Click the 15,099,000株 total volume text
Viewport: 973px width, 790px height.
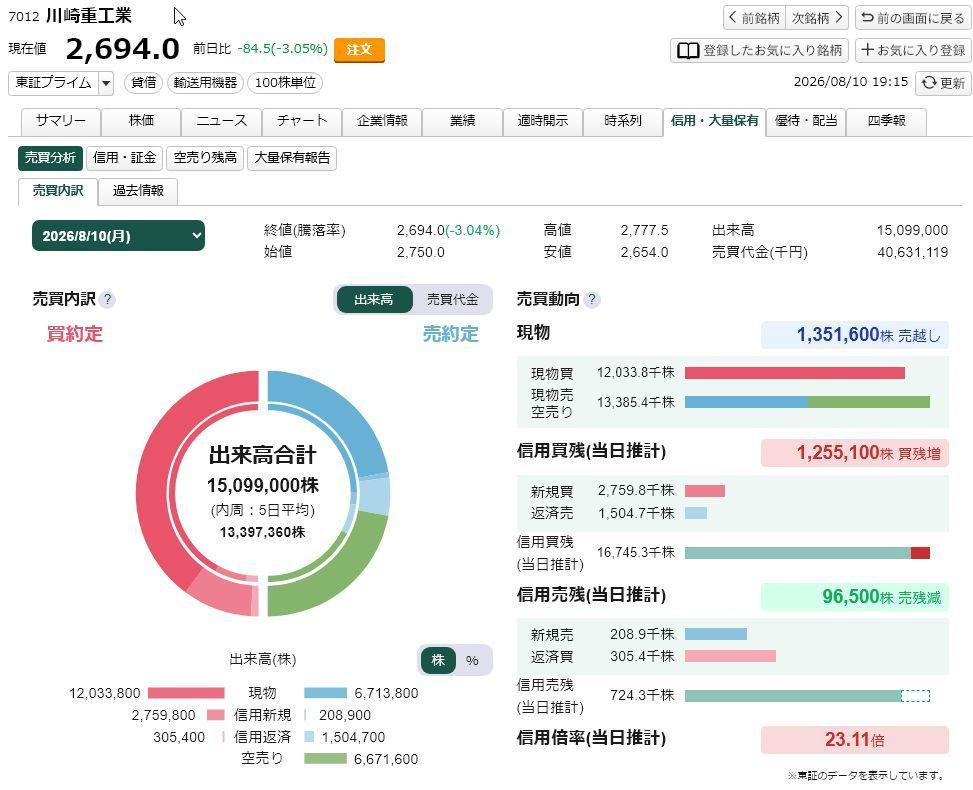(x=262, y=485)
